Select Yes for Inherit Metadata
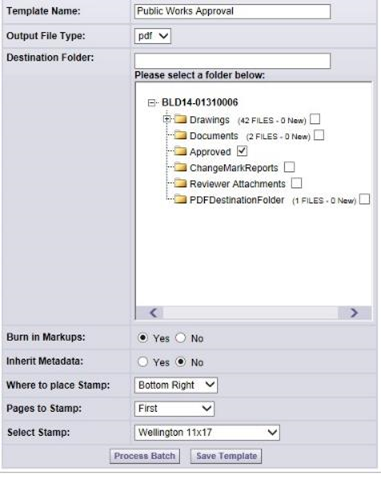 coord(143,362)
